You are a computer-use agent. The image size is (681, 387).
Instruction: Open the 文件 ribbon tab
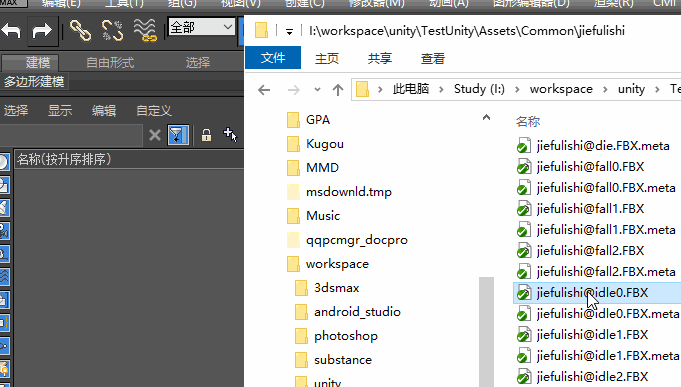coord(273,58)
